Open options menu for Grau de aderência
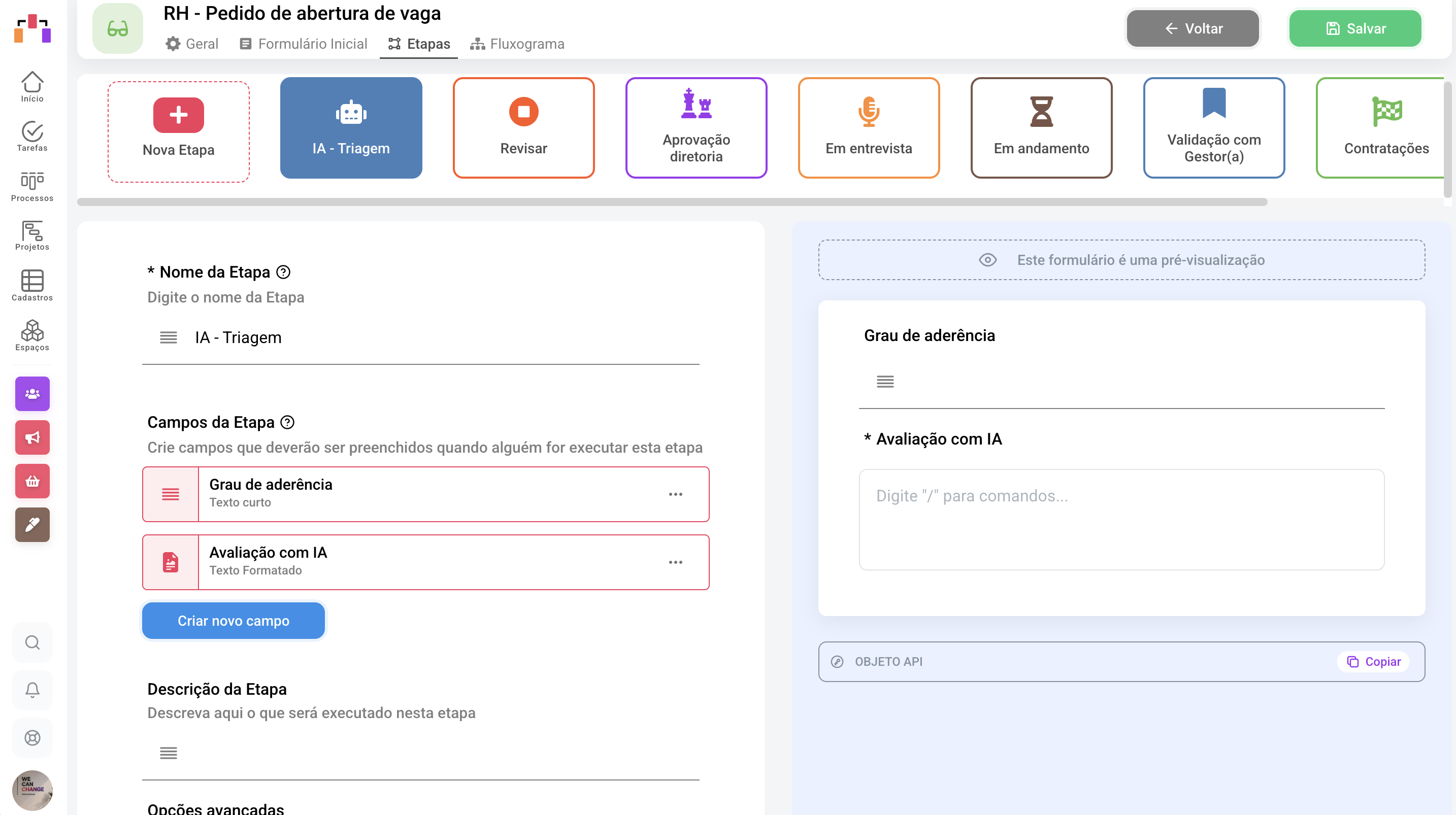This screenshot has height=815, width=1456. [675, 494]
